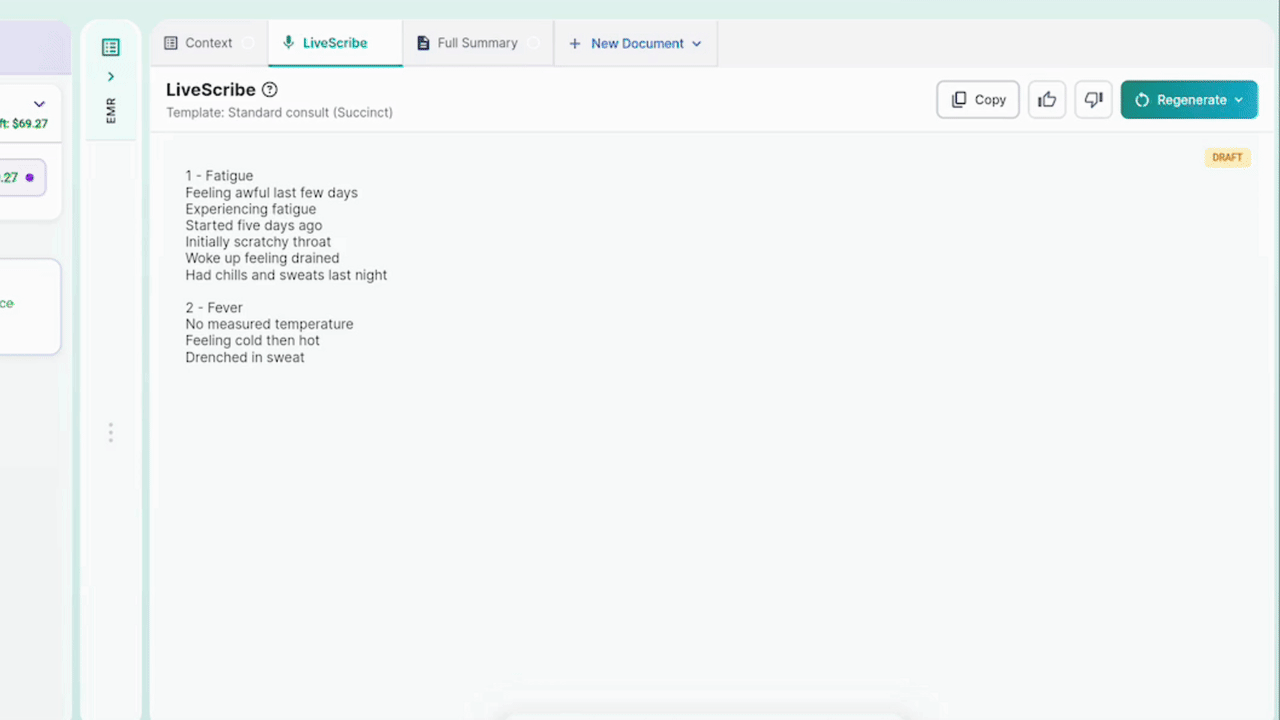Switch to the Context tab
1280x720 pixels.
pos(208,42)
